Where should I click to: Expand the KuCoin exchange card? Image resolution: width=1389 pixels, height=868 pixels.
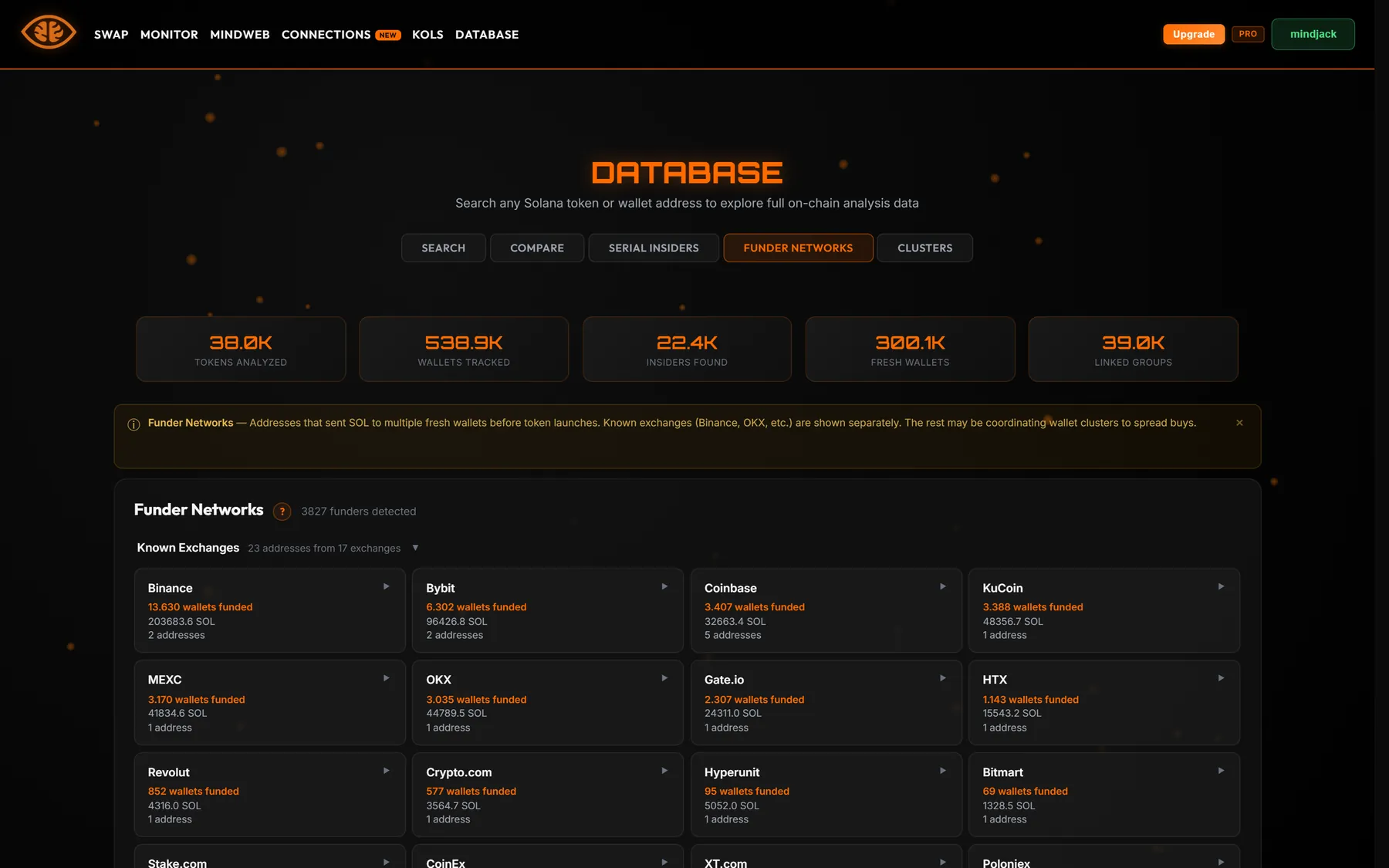tap(1221, 586)
